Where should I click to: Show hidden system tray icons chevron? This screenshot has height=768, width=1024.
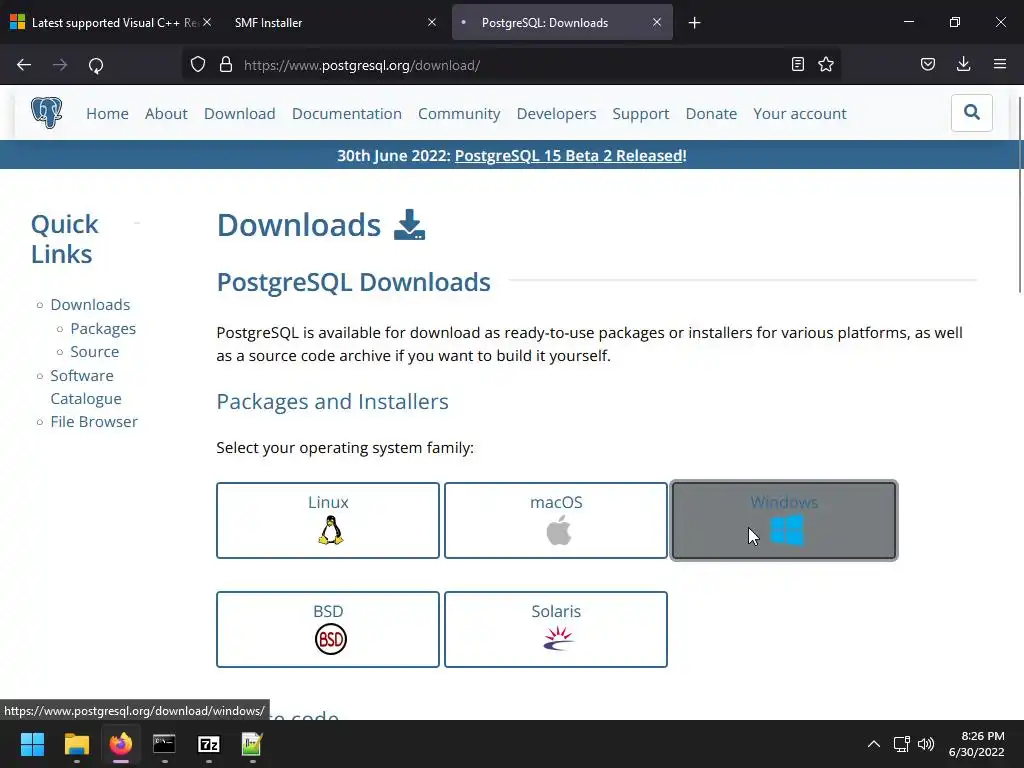873,744
